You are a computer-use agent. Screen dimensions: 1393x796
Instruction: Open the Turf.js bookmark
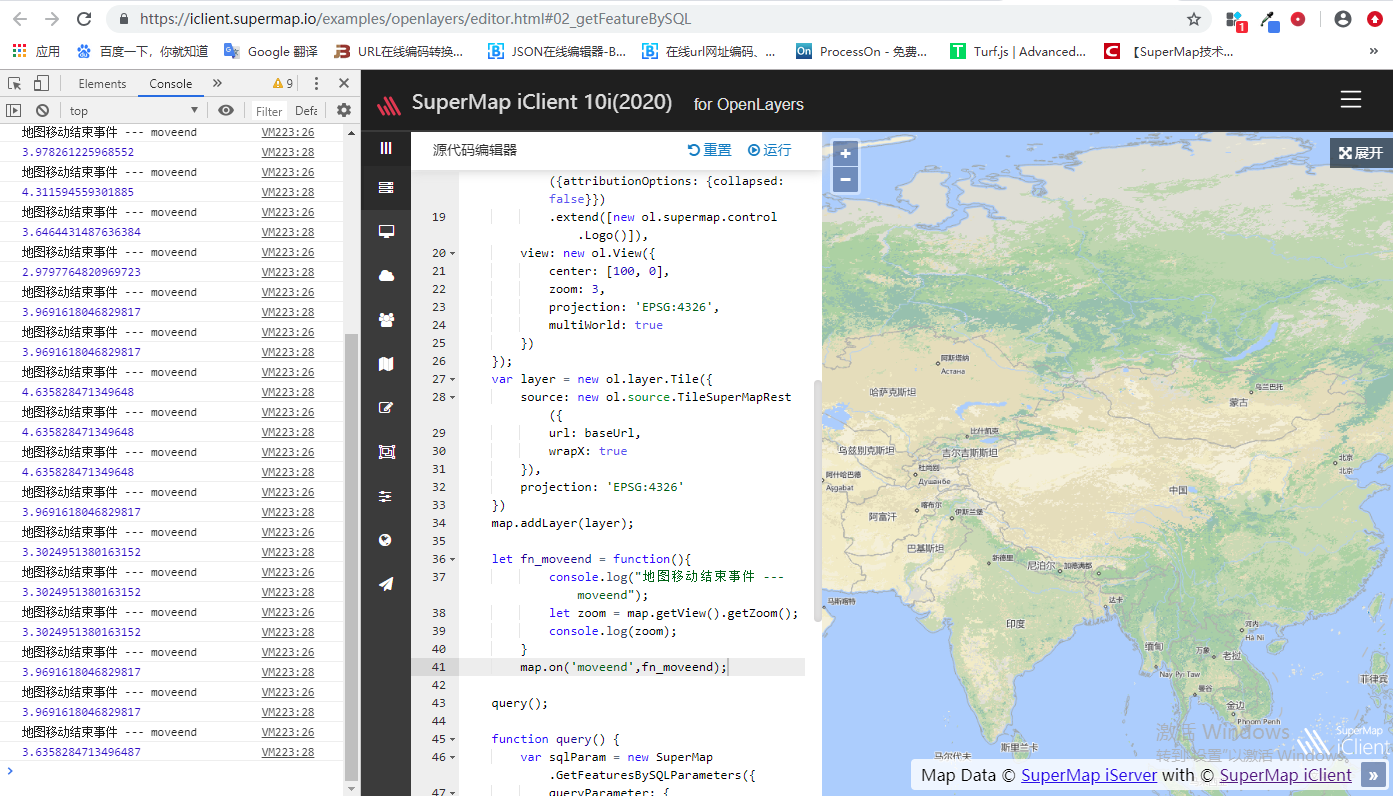click(x=1018, y=51)
